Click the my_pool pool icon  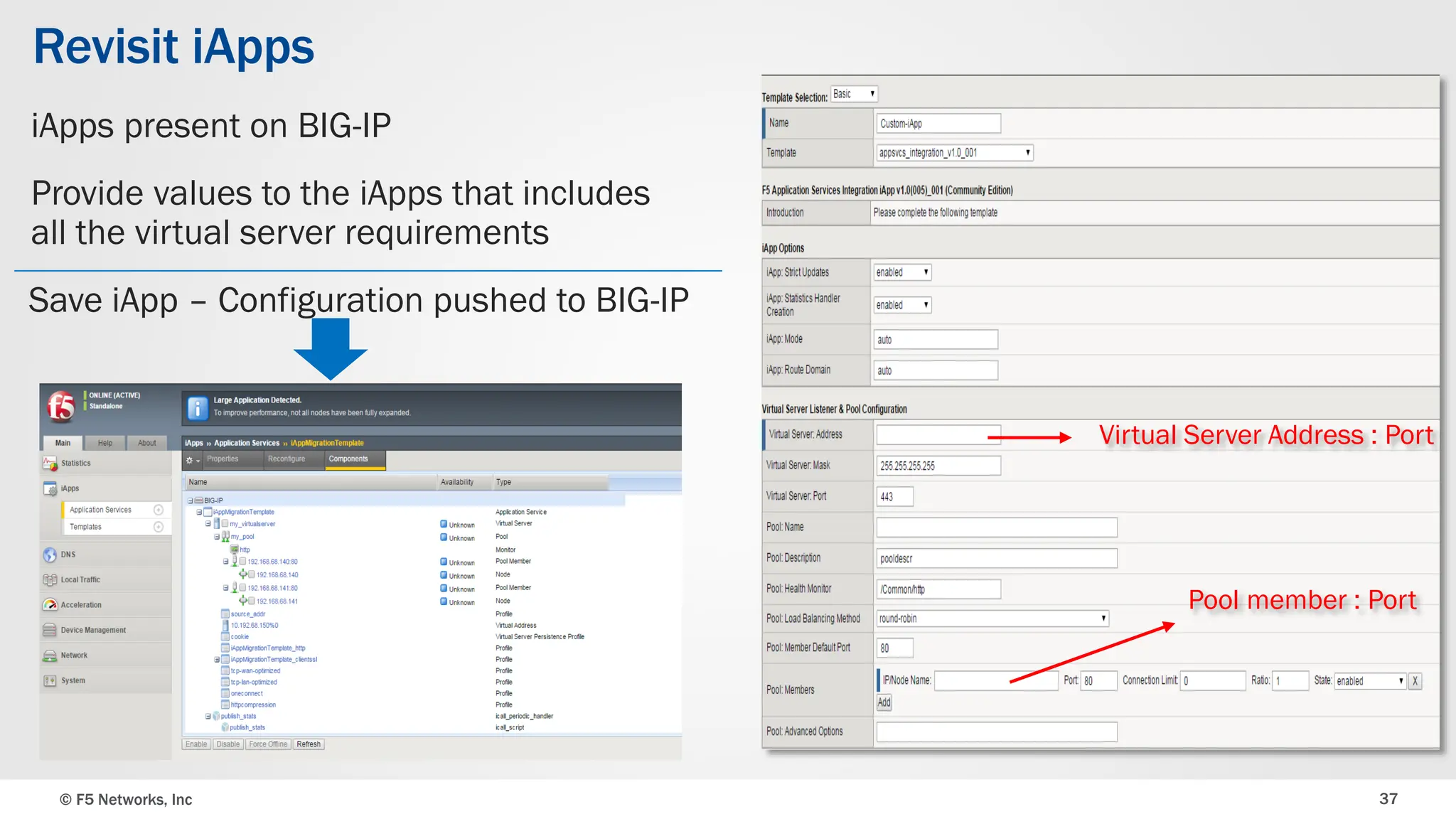[225, 537]
